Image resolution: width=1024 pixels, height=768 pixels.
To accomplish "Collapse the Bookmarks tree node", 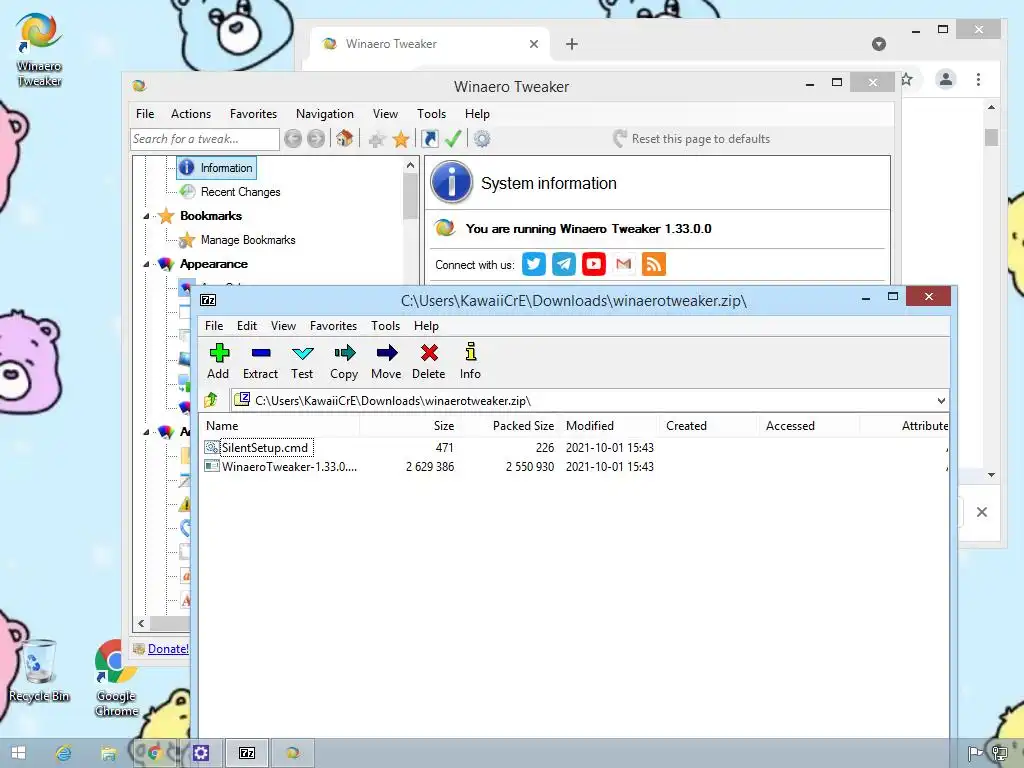I will 146,216.
